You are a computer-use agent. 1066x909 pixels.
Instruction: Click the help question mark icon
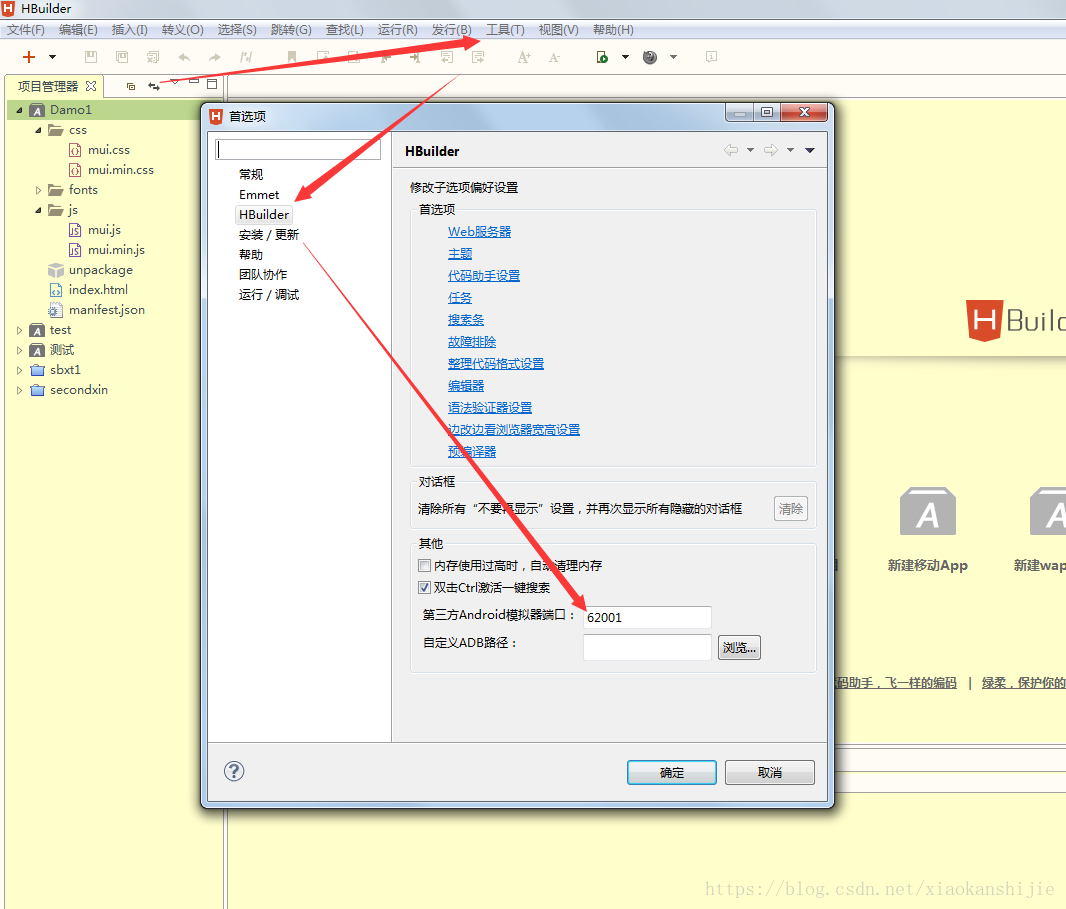click(234, 771)
